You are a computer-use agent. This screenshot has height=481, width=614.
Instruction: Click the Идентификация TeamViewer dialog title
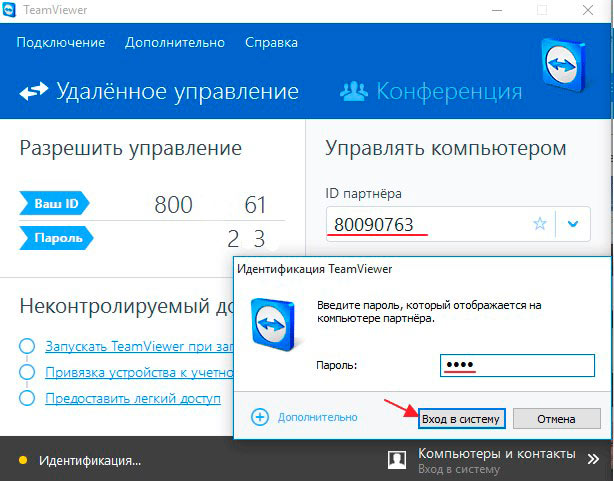[314, 269]
